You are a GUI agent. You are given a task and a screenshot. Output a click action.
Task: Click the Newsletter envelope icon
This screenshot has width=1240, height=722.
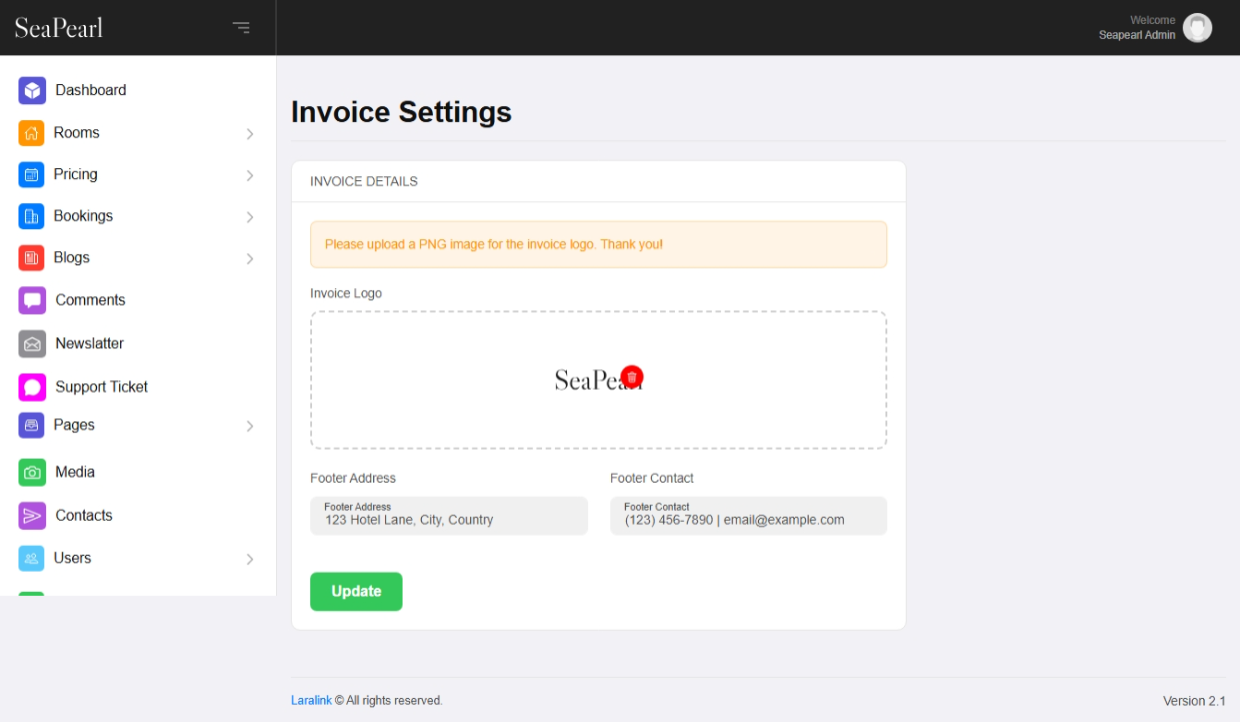tap(32, 344)
